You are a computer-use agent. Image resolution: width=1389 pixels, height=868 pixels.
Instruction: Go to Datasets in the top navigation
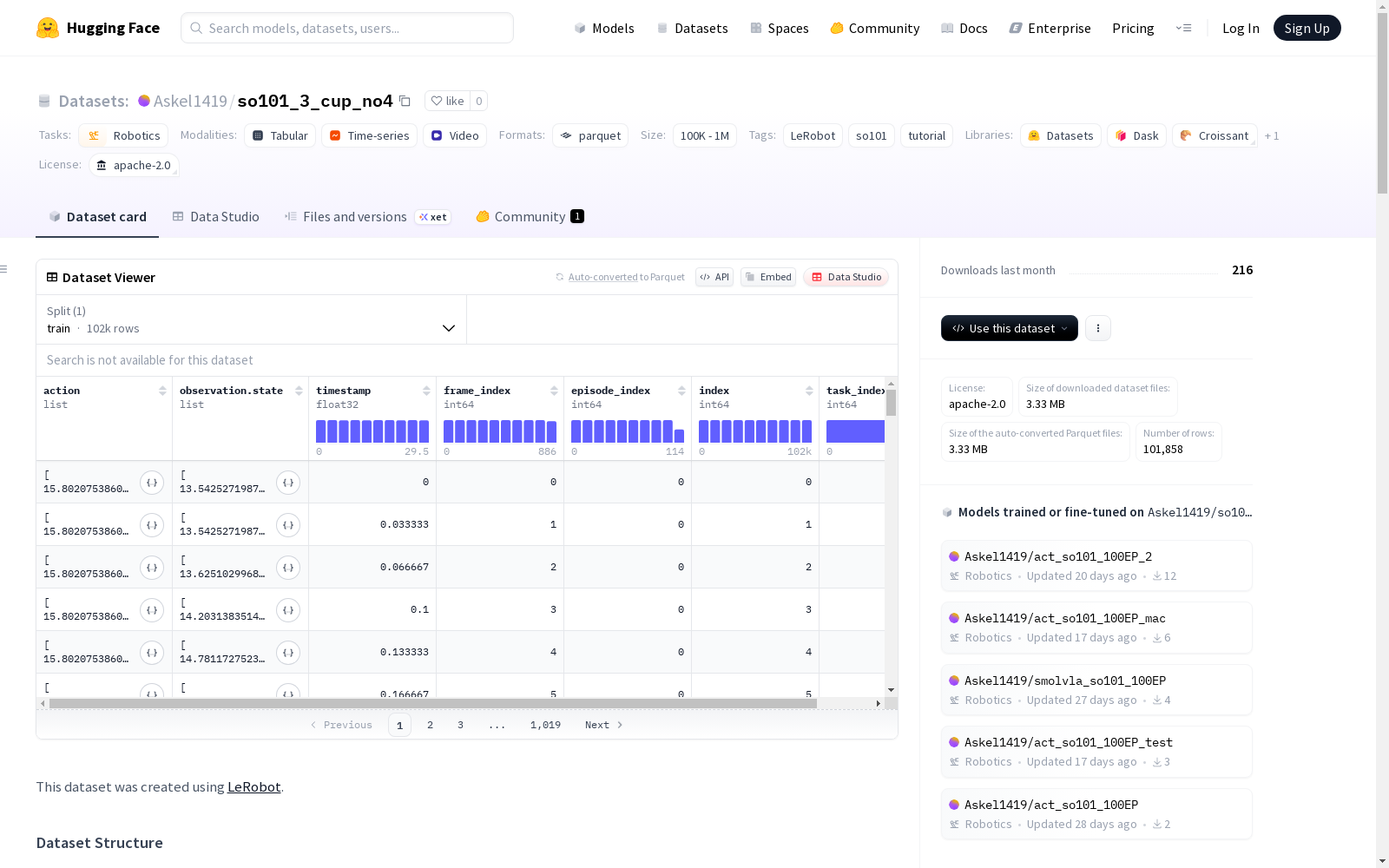[692, 28]
